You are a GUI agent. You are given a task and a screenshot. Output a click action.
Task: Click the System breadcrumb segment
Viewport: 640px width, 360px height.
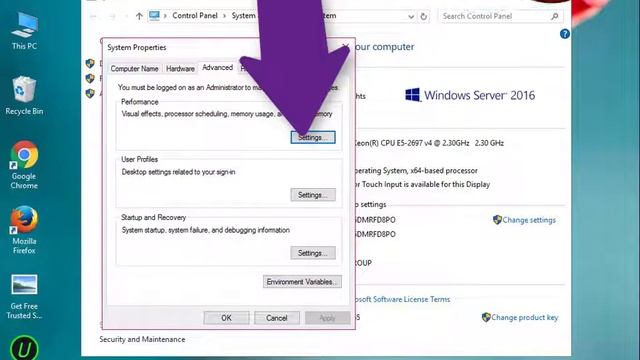pyautogui.click(x=243, y=16)
